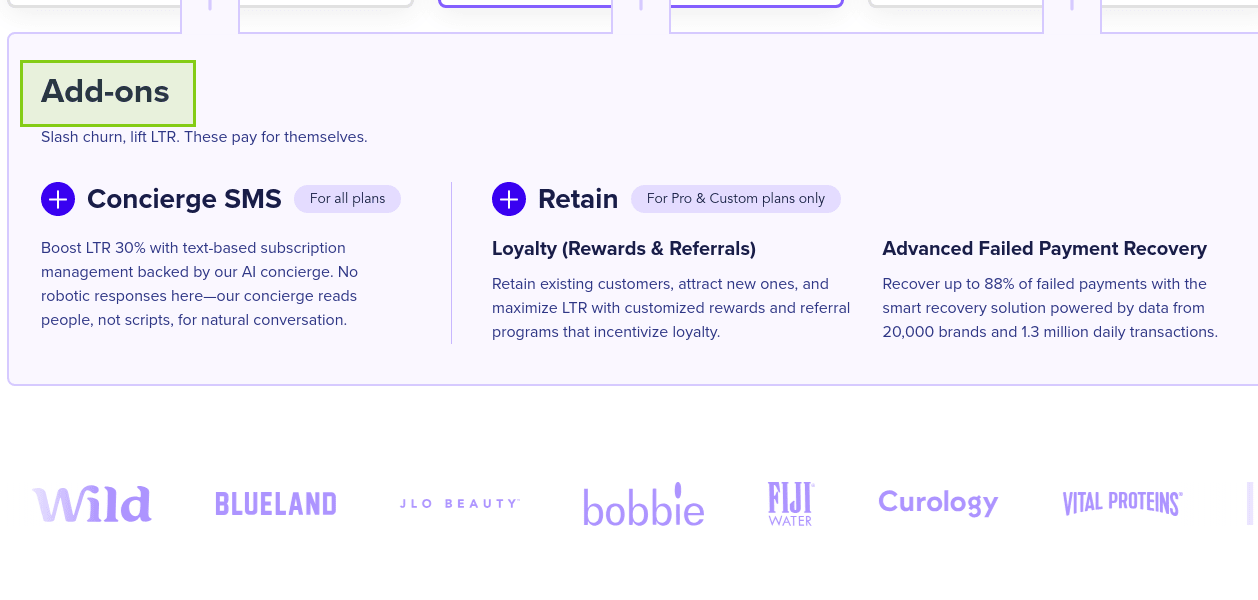Click the Vital Proteins logo
This screenshot has height=600, width=1258.
[1122, 503]
